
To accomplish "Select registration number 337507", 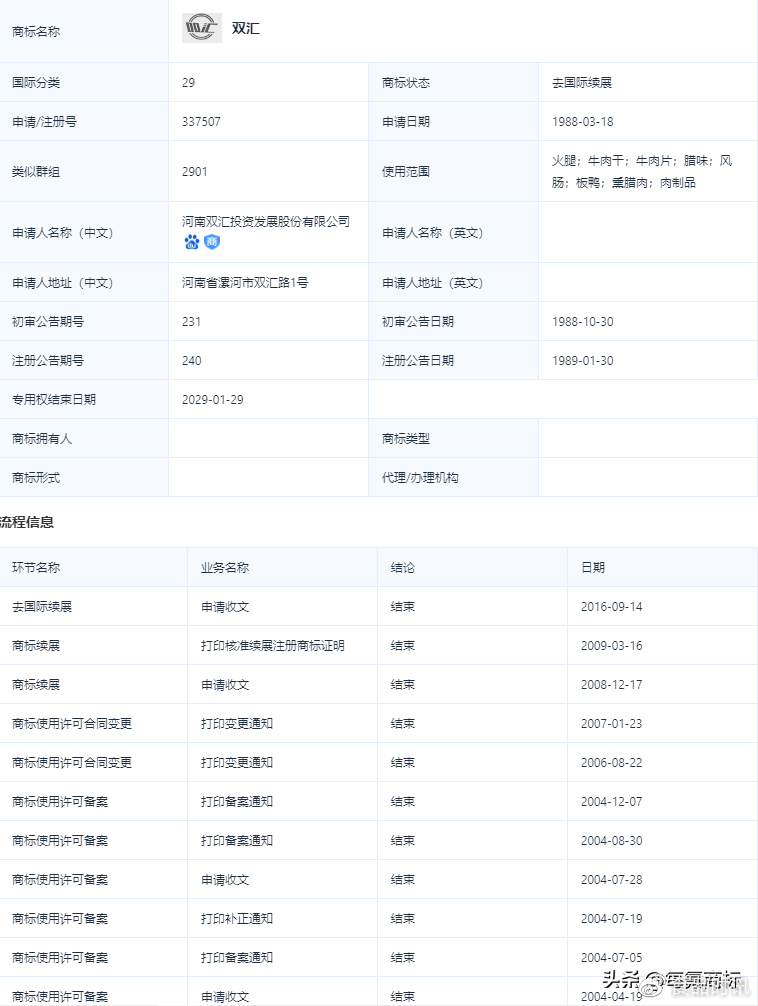I will click(x=202, y=121).
